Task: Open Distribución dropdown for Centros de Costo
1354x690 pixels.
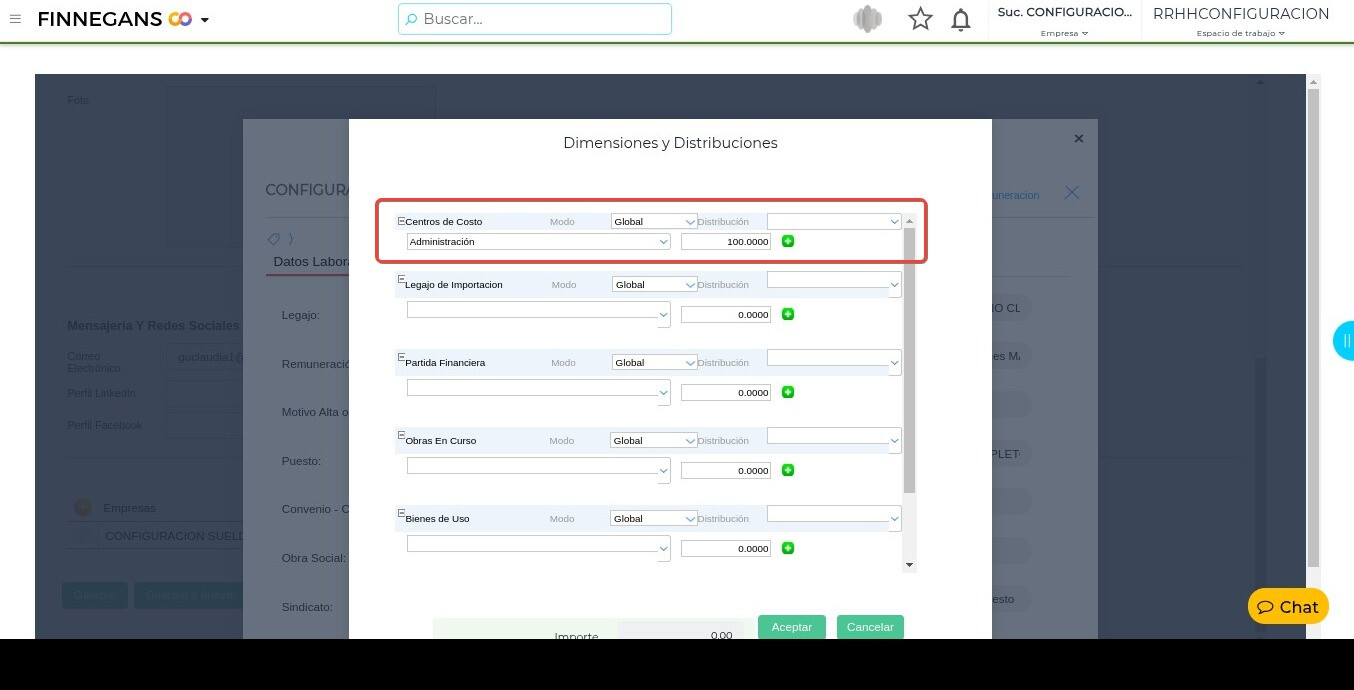Action: [834, 222]
